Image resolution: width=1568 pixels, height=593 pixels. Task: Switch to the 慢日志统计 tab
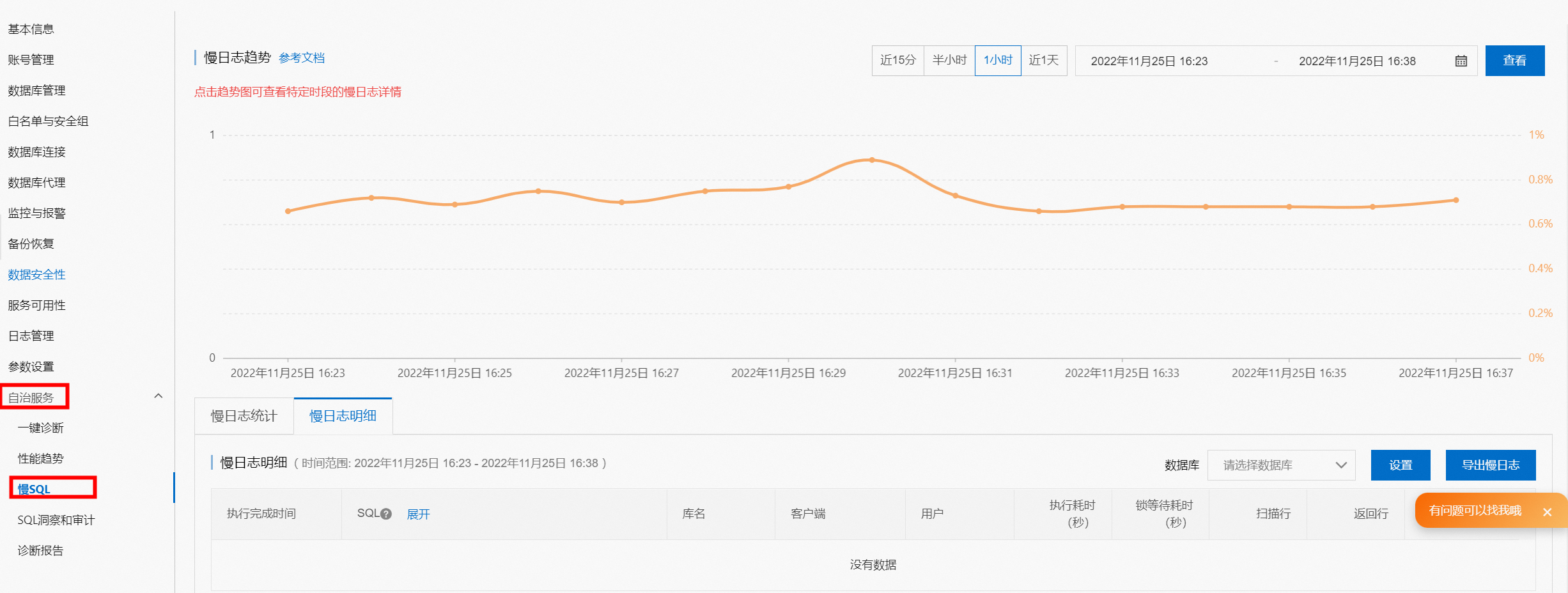pyautogui.click(x=244, y=416)
